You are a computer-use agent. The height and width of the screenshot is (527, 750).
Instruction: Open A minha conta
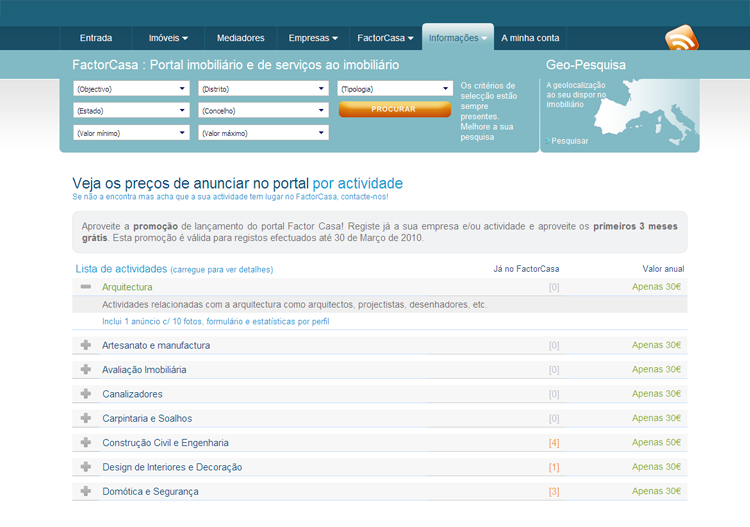[530, 38]
